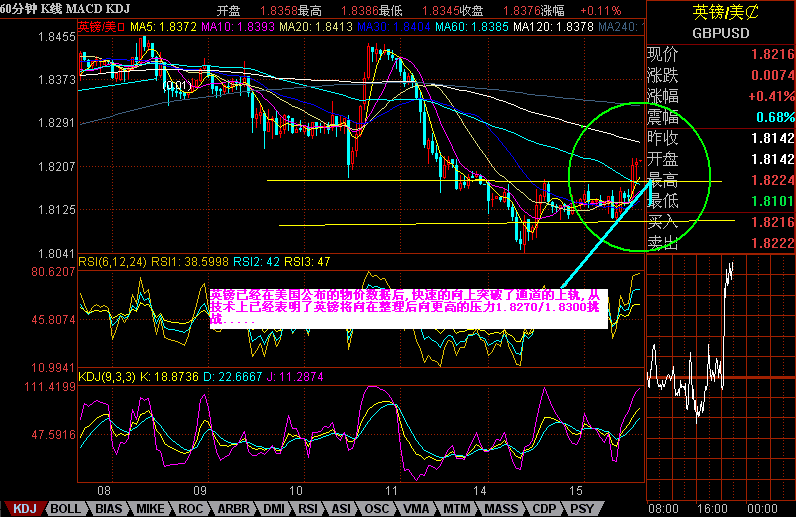The width and height of the screenshot is (796, 517).
Task: Open the OSC indicator tab
Action: (378, 508)
